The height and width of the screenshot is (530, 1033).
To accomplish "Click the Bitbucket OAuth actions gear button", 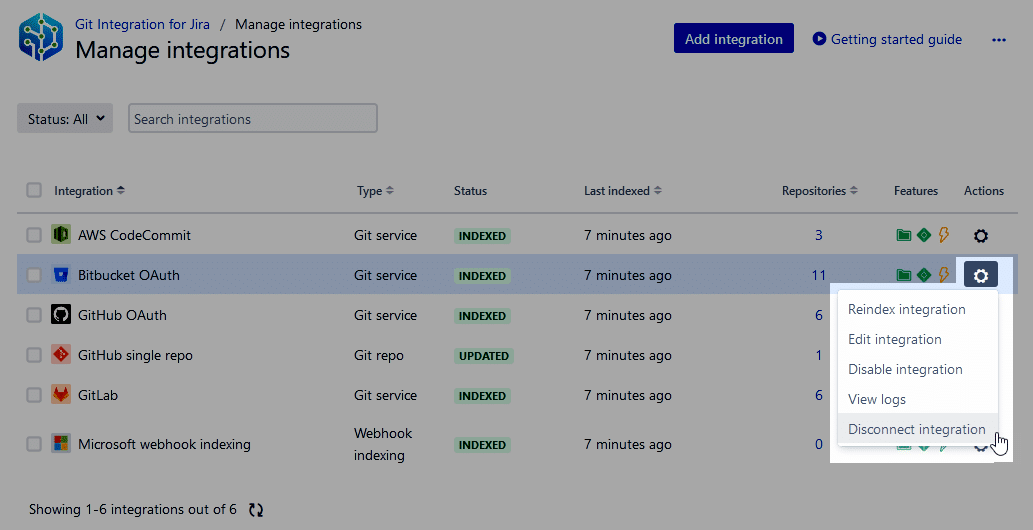I will click(980, 275).
